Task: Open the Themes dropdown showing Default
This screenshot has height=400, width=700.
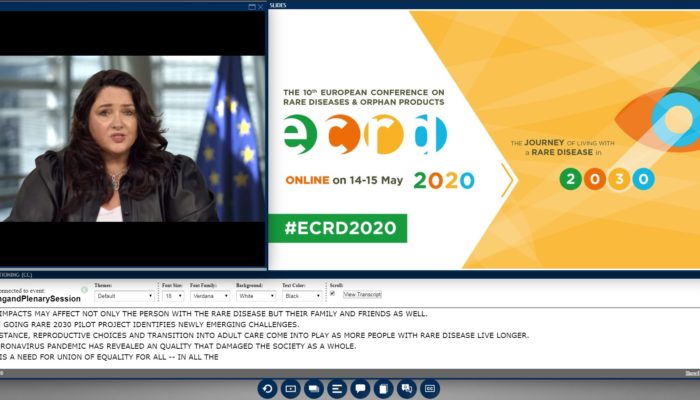Action: pyautogui.click(x=124, y=296)
